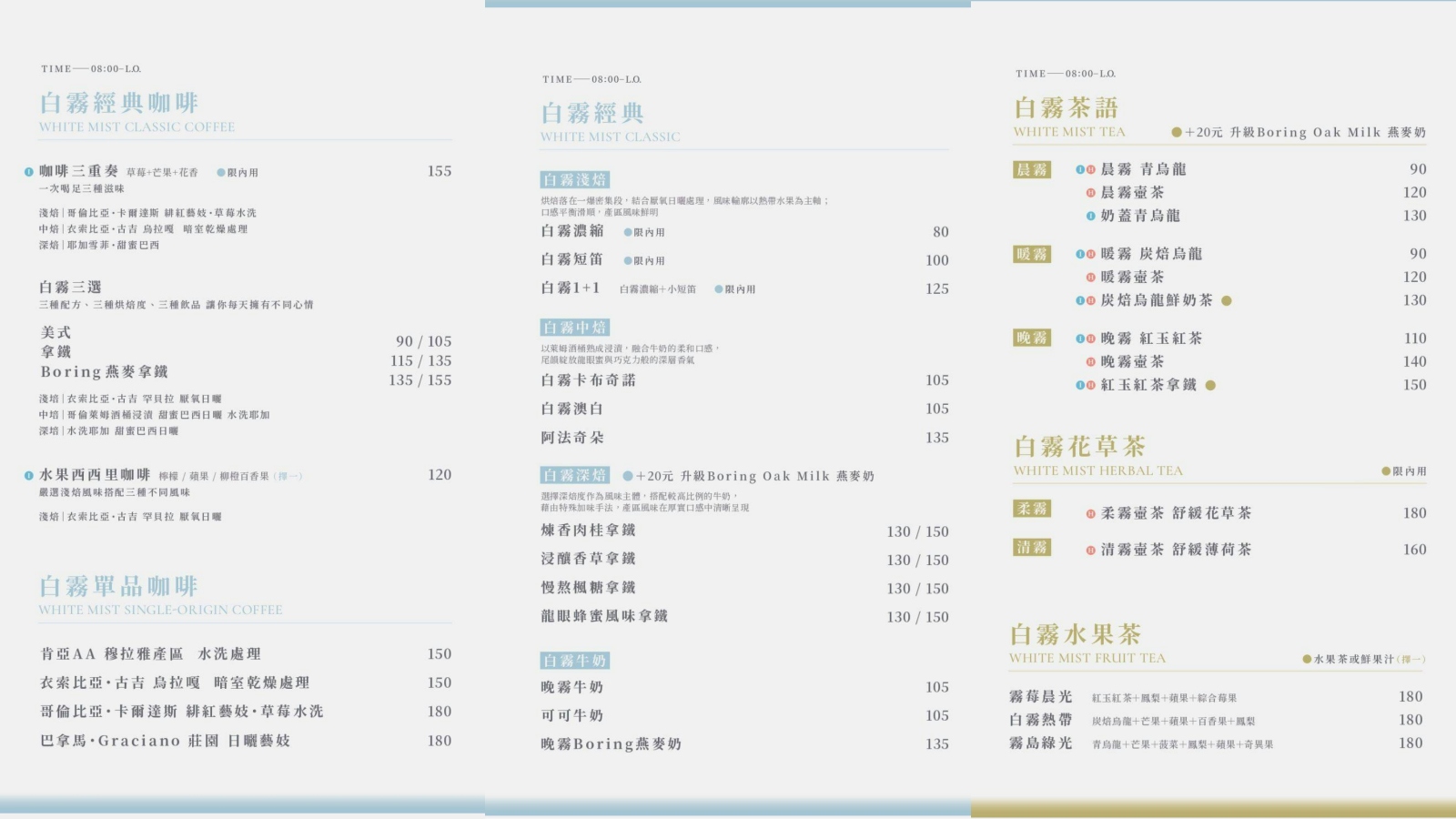Toggle the iced option on 暖霧 炭焙烏龍

(x=1080, y=253)
